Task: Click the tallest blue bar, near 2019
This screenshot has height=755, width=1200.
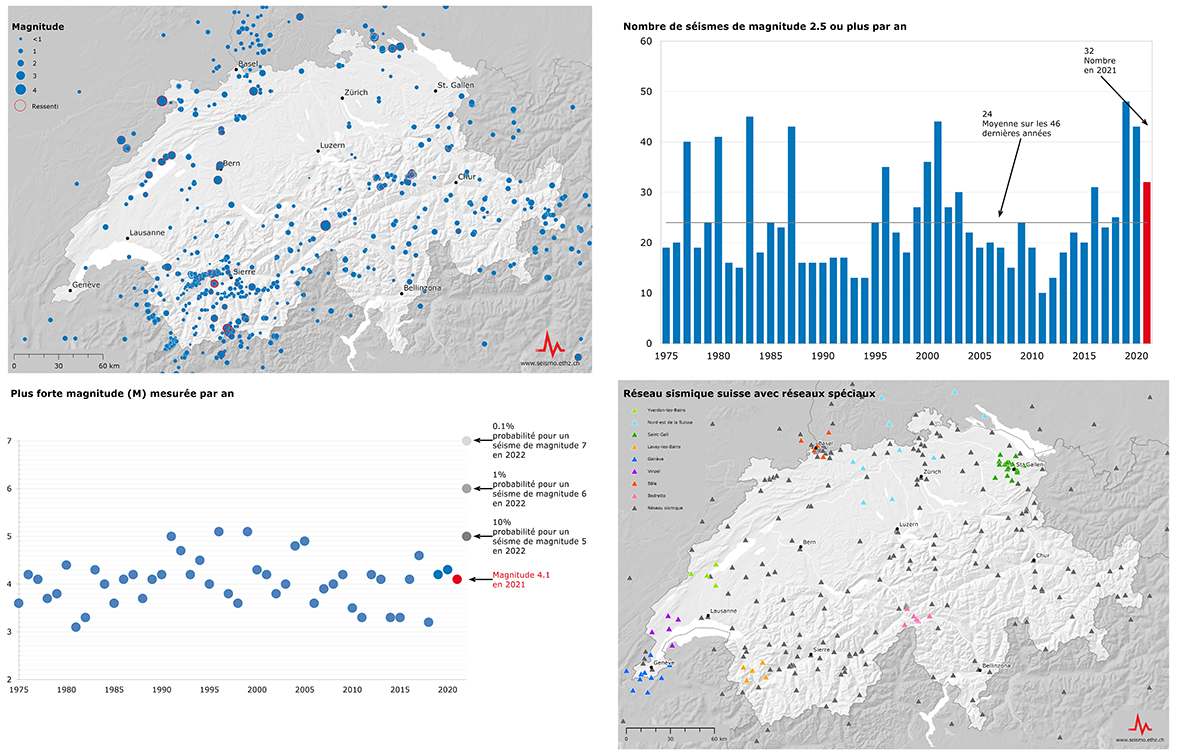Action: pyautogui.click(x=1126, y=222)
